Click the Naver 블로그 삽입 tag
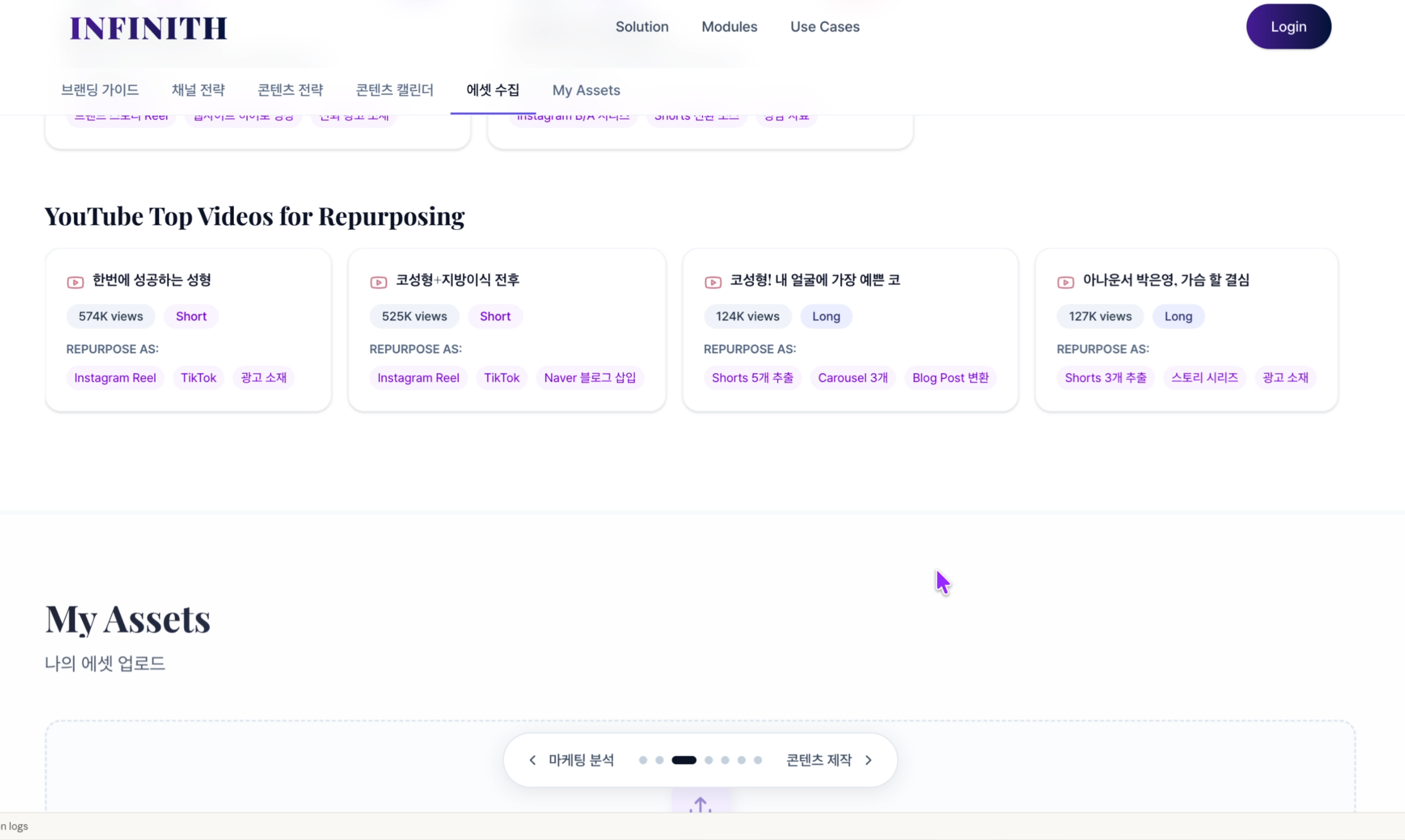Screen dimensions: 1405x840 pos(589,377)
